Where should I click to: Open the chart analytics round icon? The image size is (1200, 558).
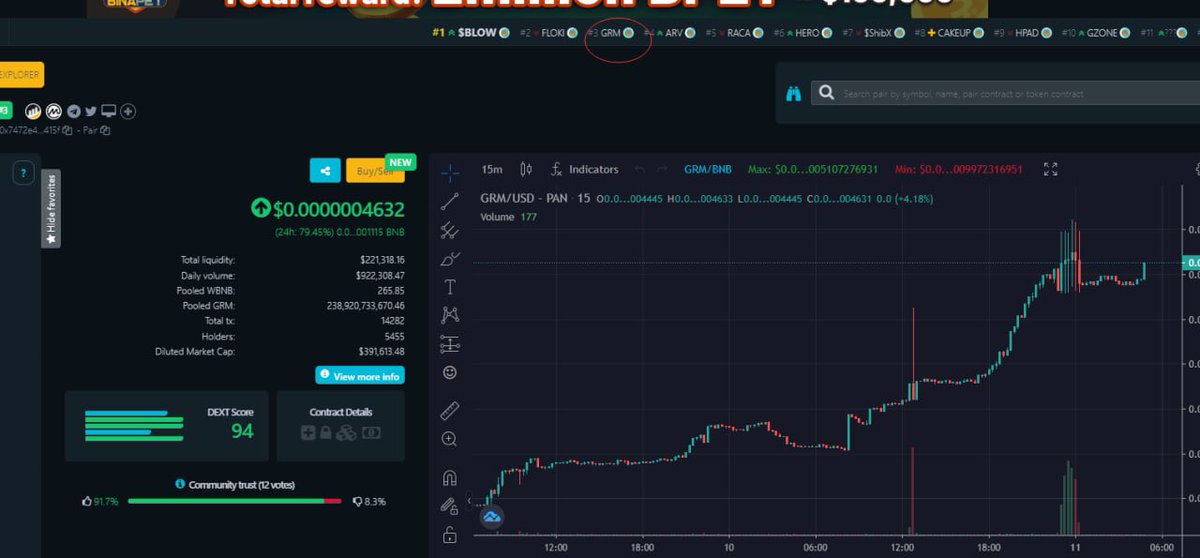[33, 111]
